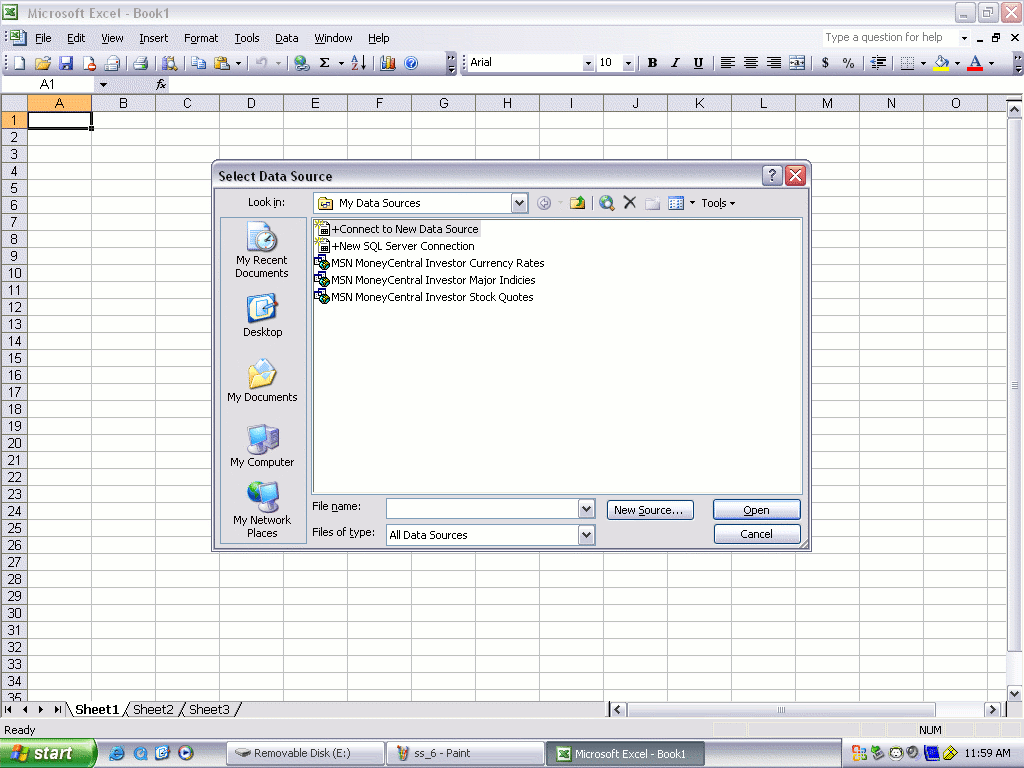1024x768 pixels.
Task: Select My Network Places shortcut
Action: [x=262, y=510]
